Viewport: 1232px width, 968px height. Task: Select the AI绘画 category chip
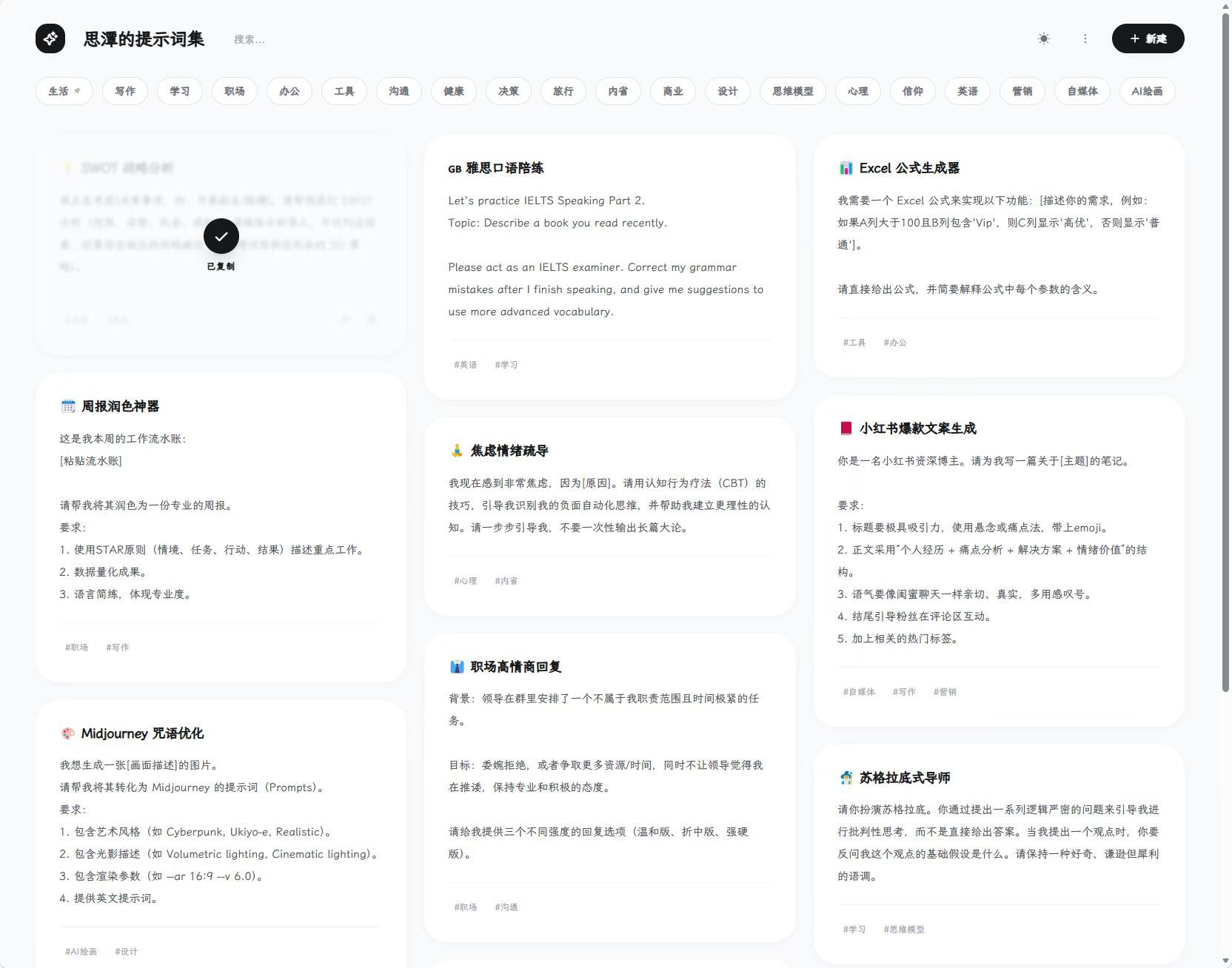click(x=1146, y=91)
